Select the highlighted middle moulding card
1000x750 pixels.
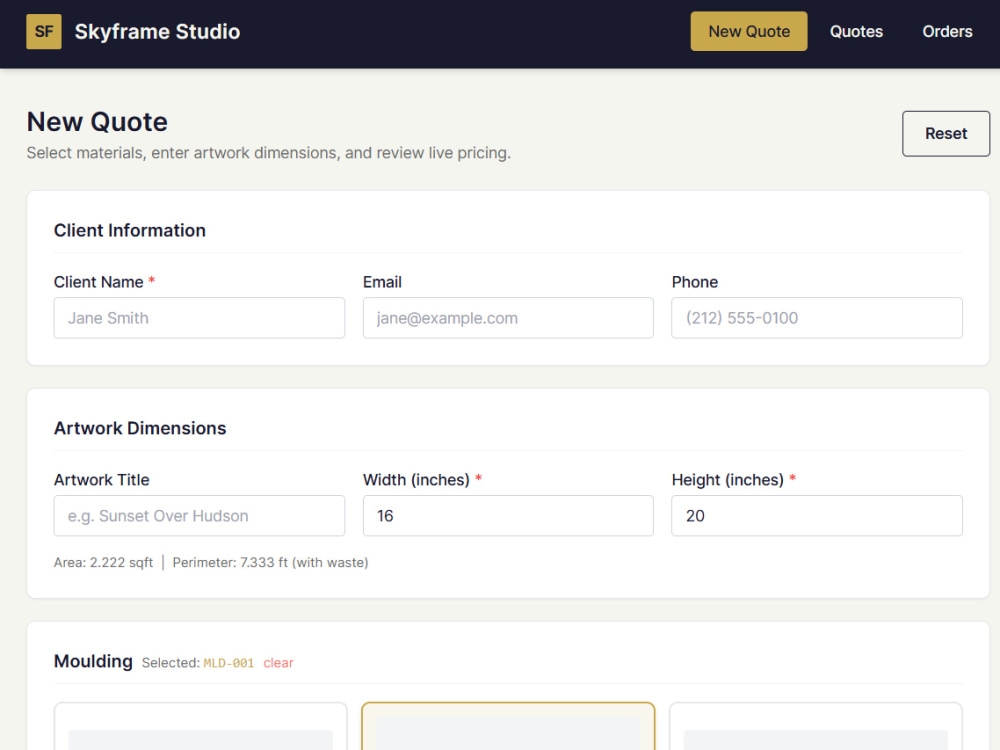point(508,726)
